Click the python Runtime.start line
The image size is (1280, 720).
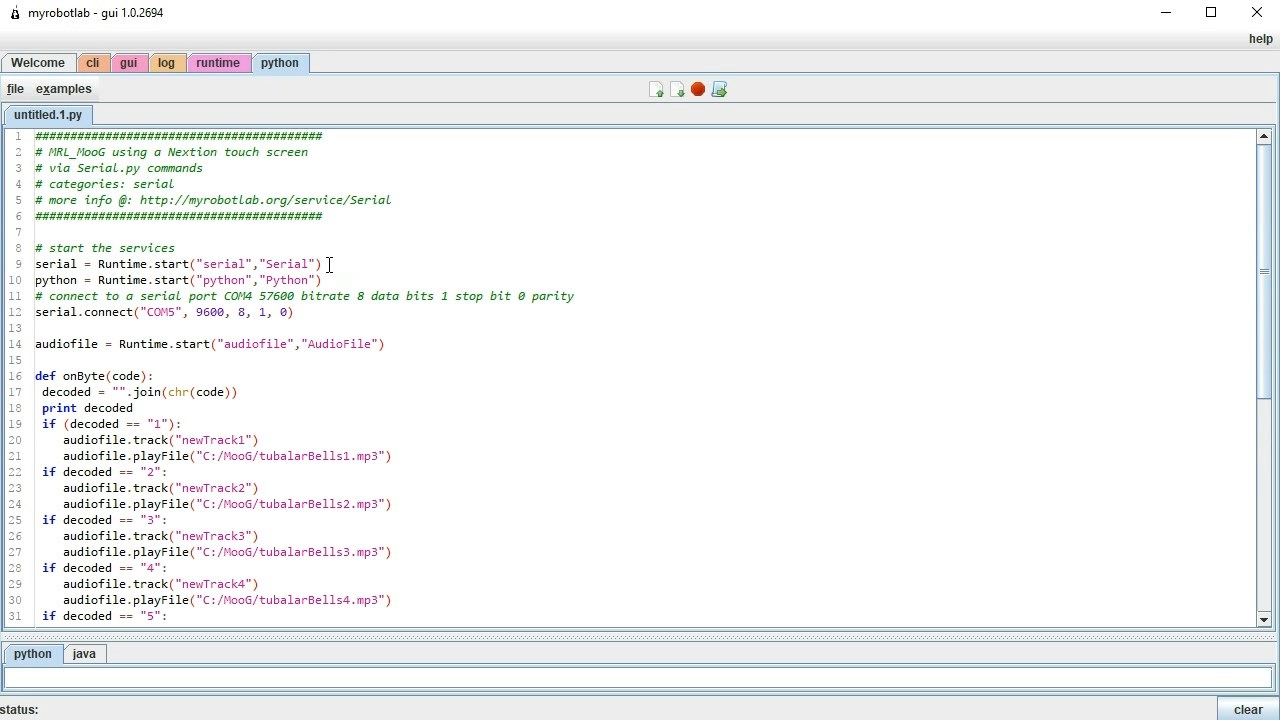[x=178, y=280]
